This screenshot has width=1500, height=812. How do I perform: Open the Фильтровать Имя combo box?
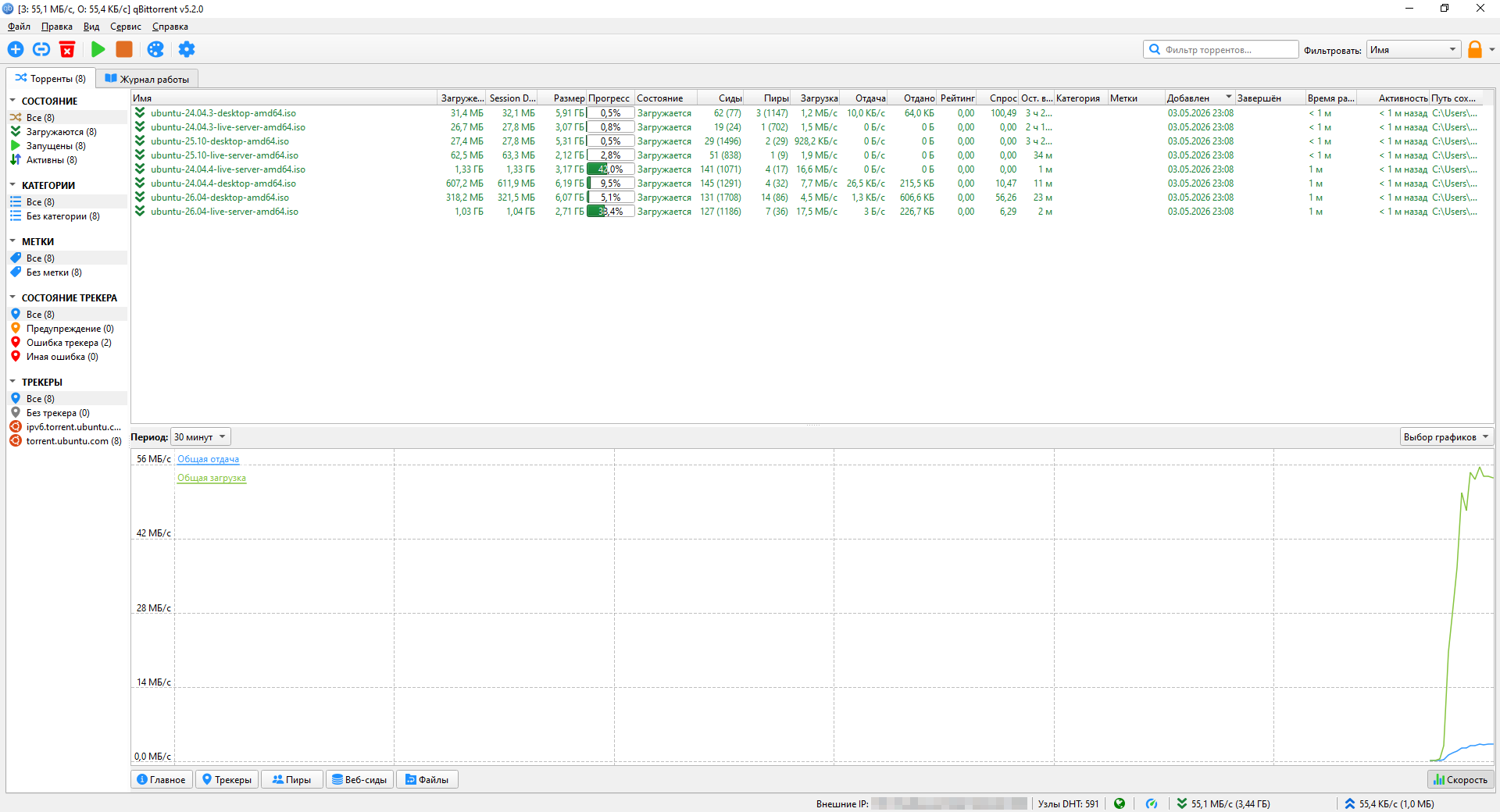pos(1414,50)
